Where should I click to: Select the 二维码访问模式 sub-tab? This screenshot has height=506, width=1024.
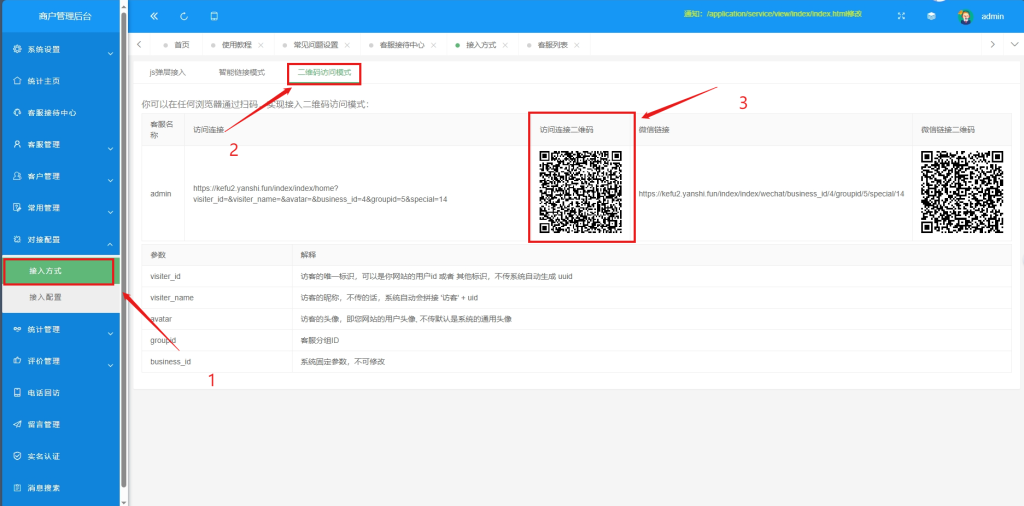[x=325, y=73]
